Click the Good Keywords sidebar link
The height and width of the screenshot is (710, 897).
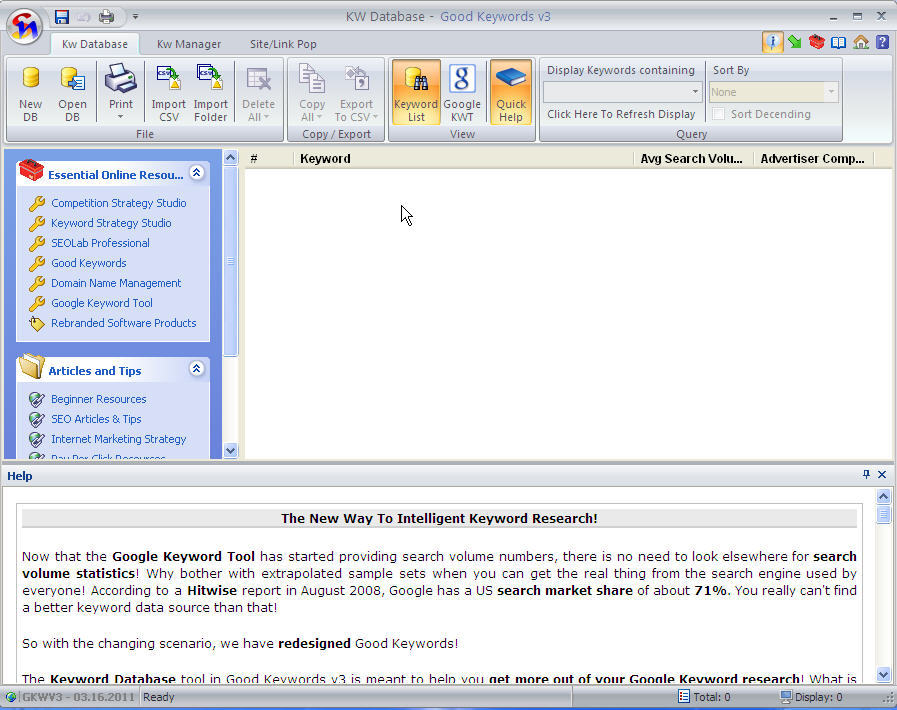pyautogui.click(x=88, y=263)
